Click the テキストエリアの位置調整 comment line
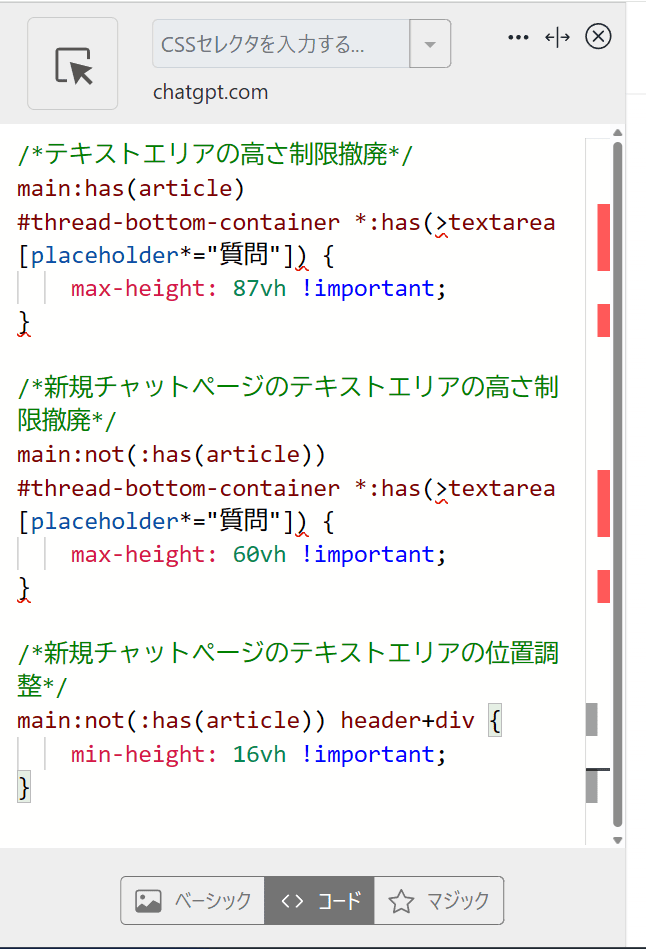The width and height of the screenshot is (646, 949). click(x=288, y=655)
